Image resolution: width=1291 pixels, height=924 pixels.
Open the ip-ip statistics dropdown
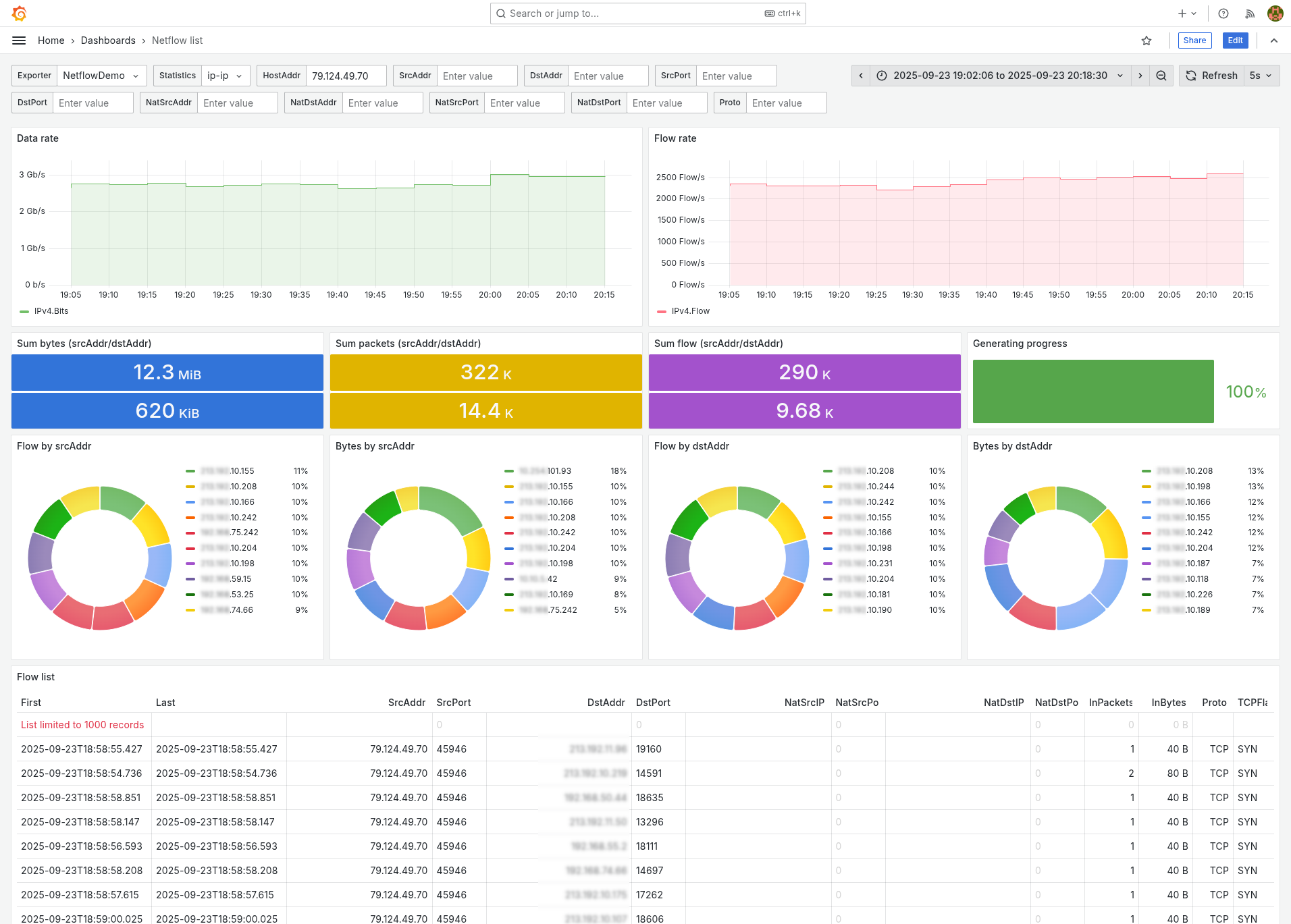point(226,76)
